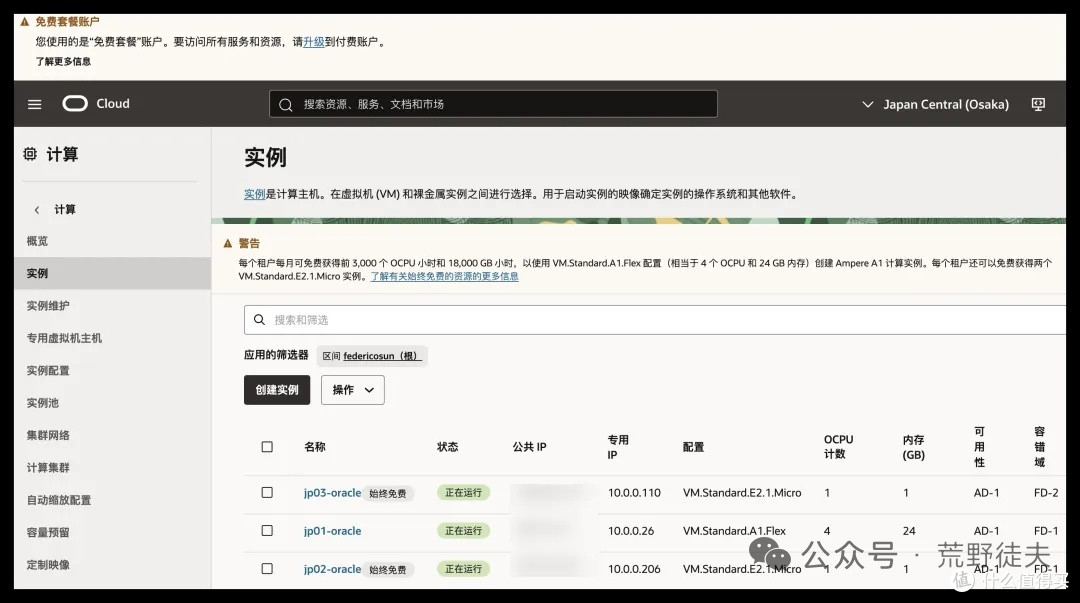Viewport: 1080px width, 603px height.
Task: Click the 公共 IP column header
Action: 529,447
